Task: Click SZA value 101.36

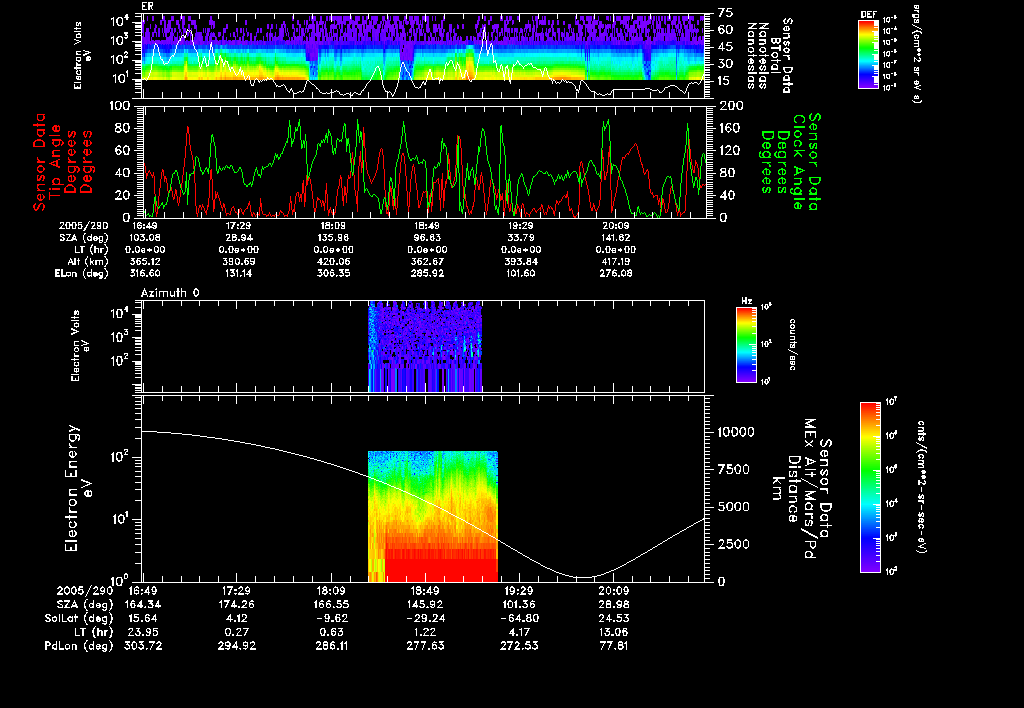Action: (x=519, y=605)
